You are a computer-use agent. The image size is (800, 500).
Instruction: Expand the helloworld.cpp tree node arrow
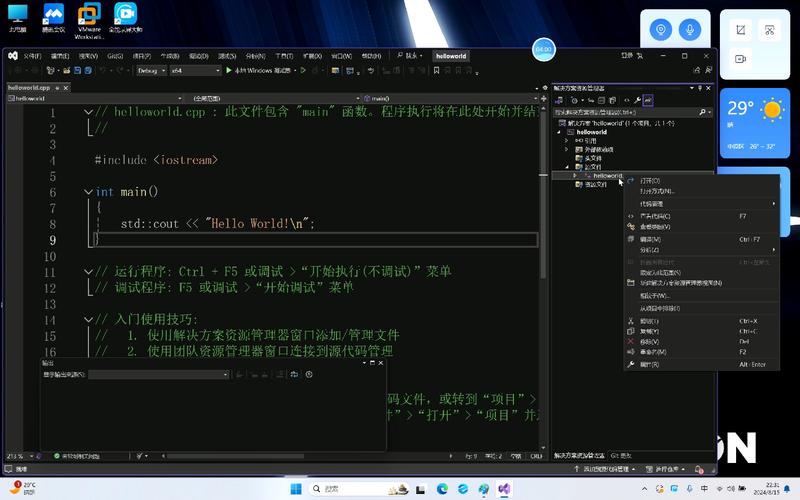click(575, 175)
